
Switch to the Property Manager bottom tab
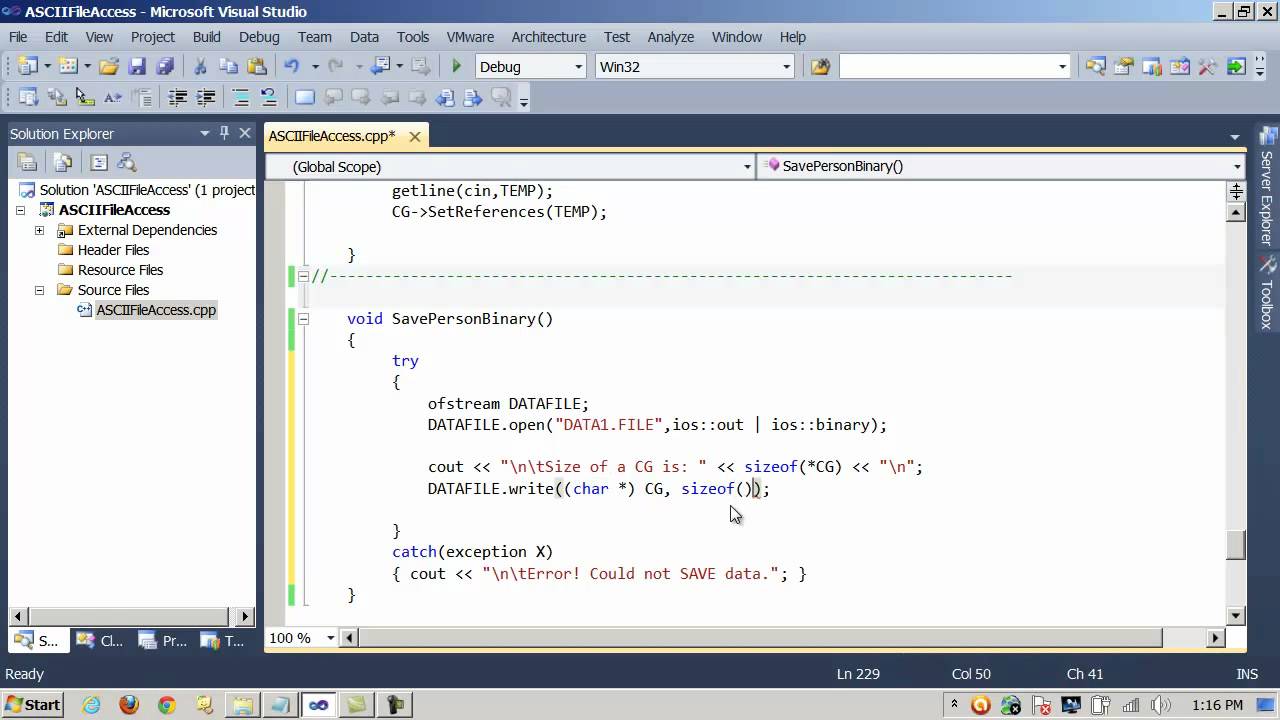pos(163,641)
